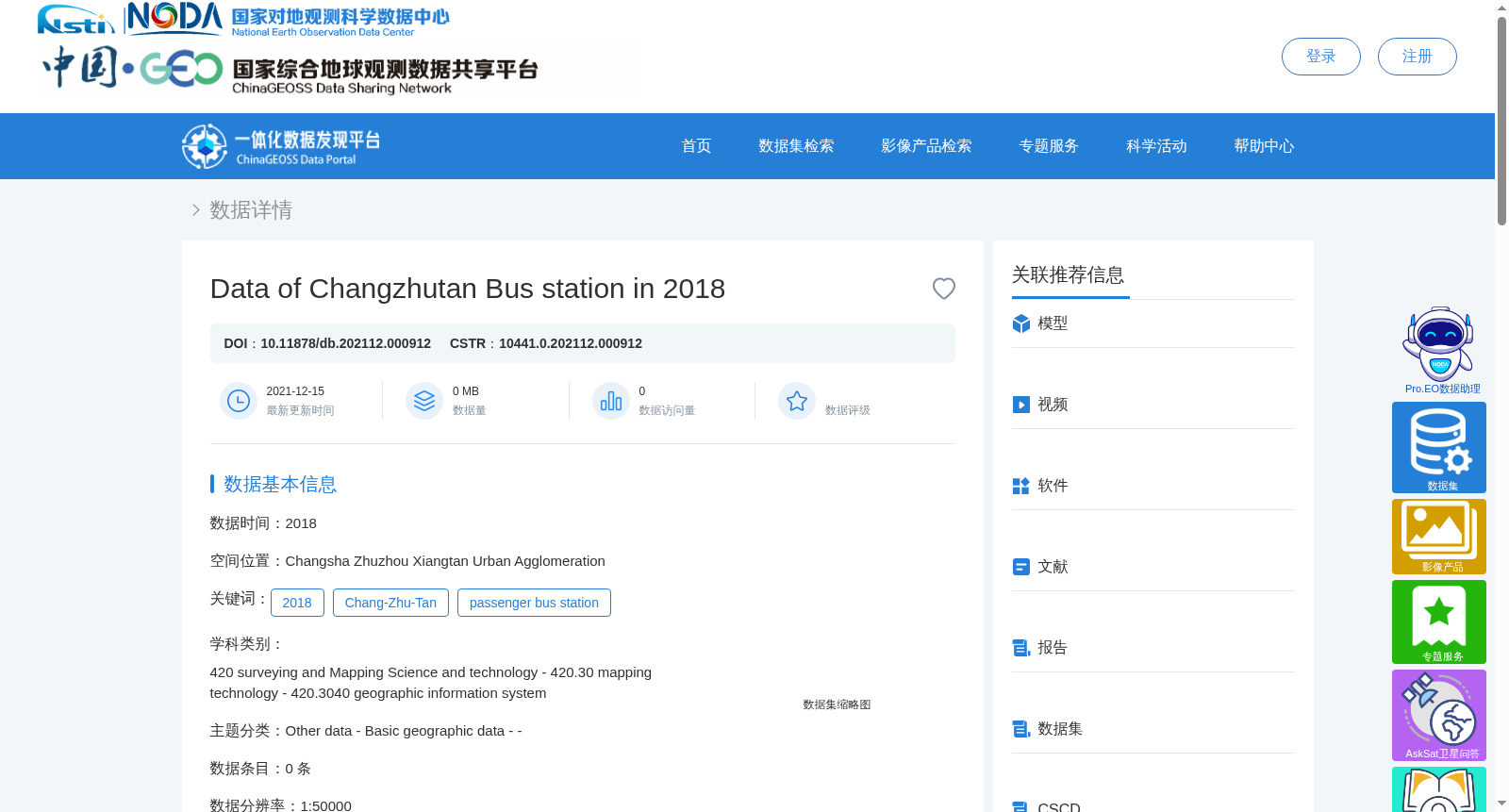This screenshot has height=812, width=1509.
Task: Click the Changsha Zhuzhou Xiangtan location text
Action: click(445, 561)
